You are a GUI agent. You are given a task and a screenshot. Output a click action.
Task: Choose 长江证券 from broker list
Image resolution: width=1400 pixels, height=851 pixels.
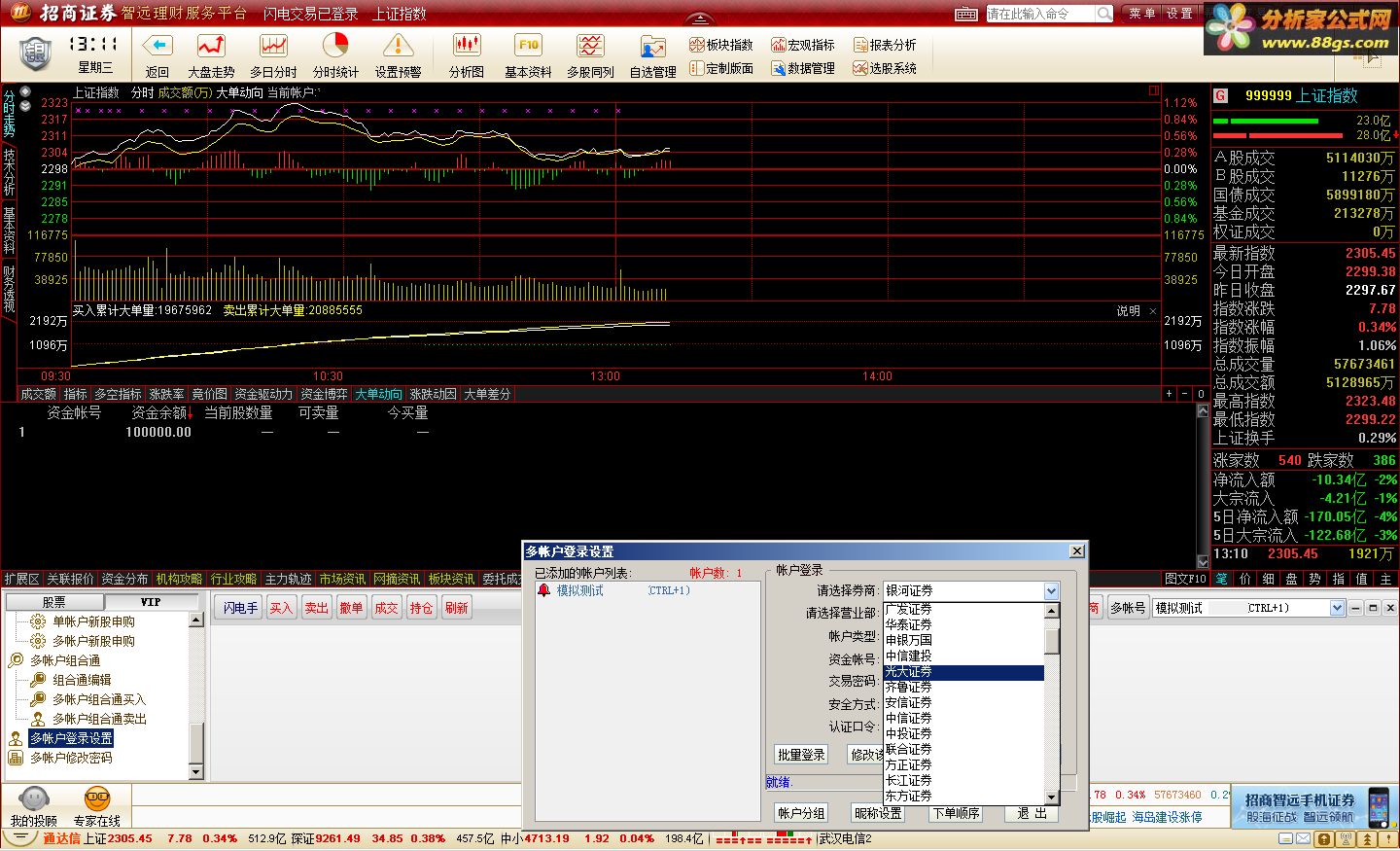coord(963,780)
